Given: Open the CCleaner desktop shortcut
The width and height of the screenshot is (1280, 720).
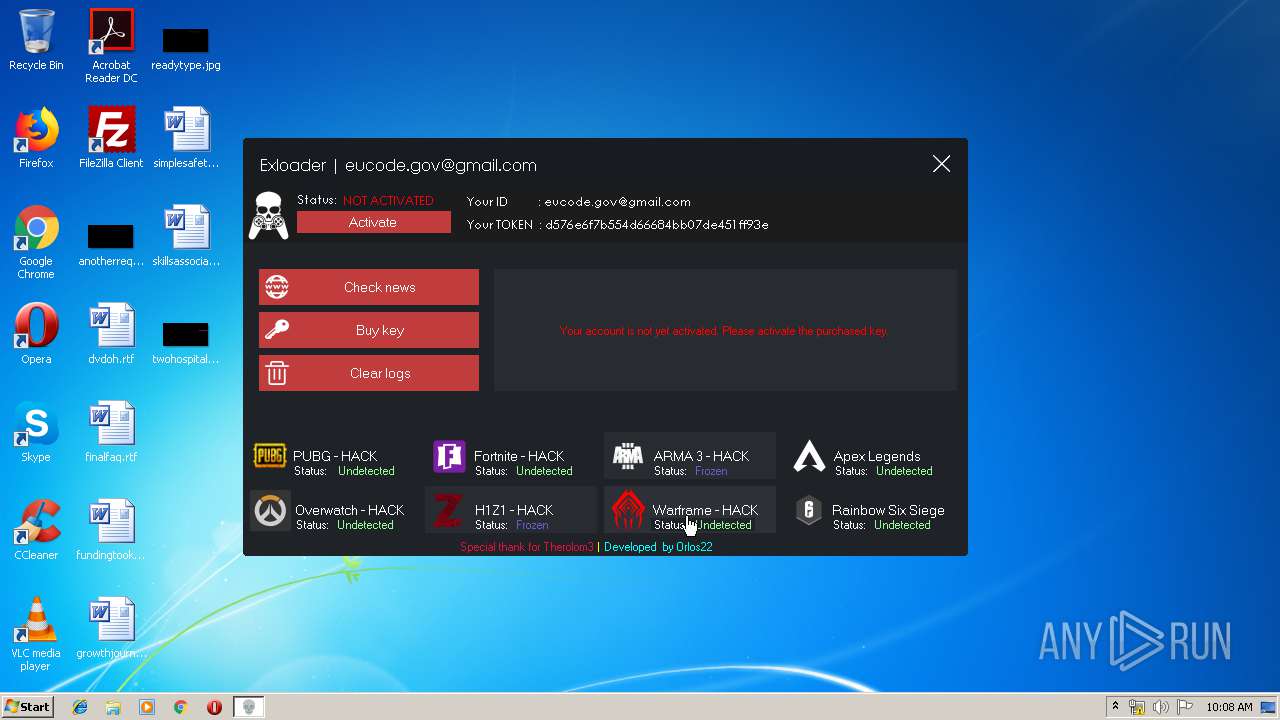Looking at the screenshot, I should (36, 530).
